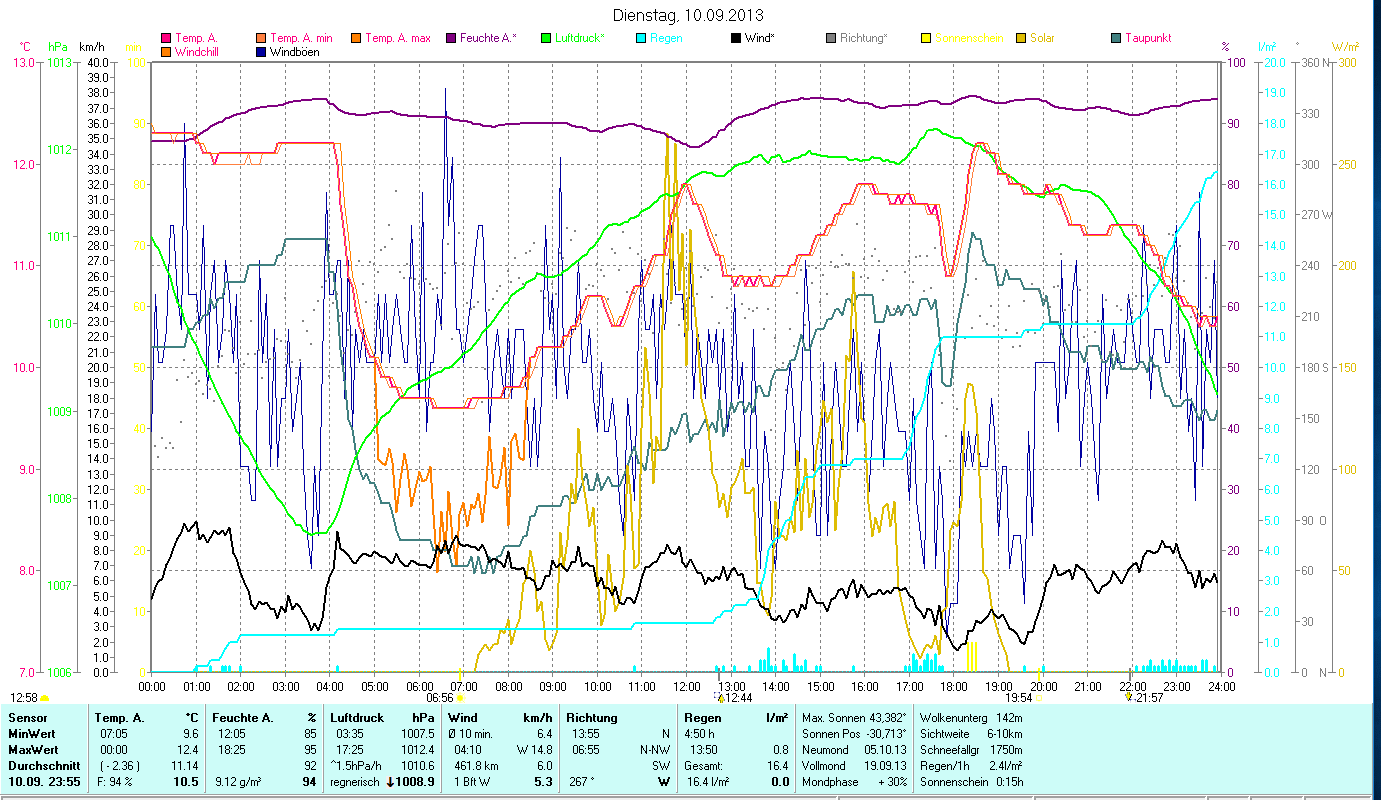This screenshot has width=1381, height=800.
Task: Click the current pressure value 1008.9
Action: pos(417,782)
